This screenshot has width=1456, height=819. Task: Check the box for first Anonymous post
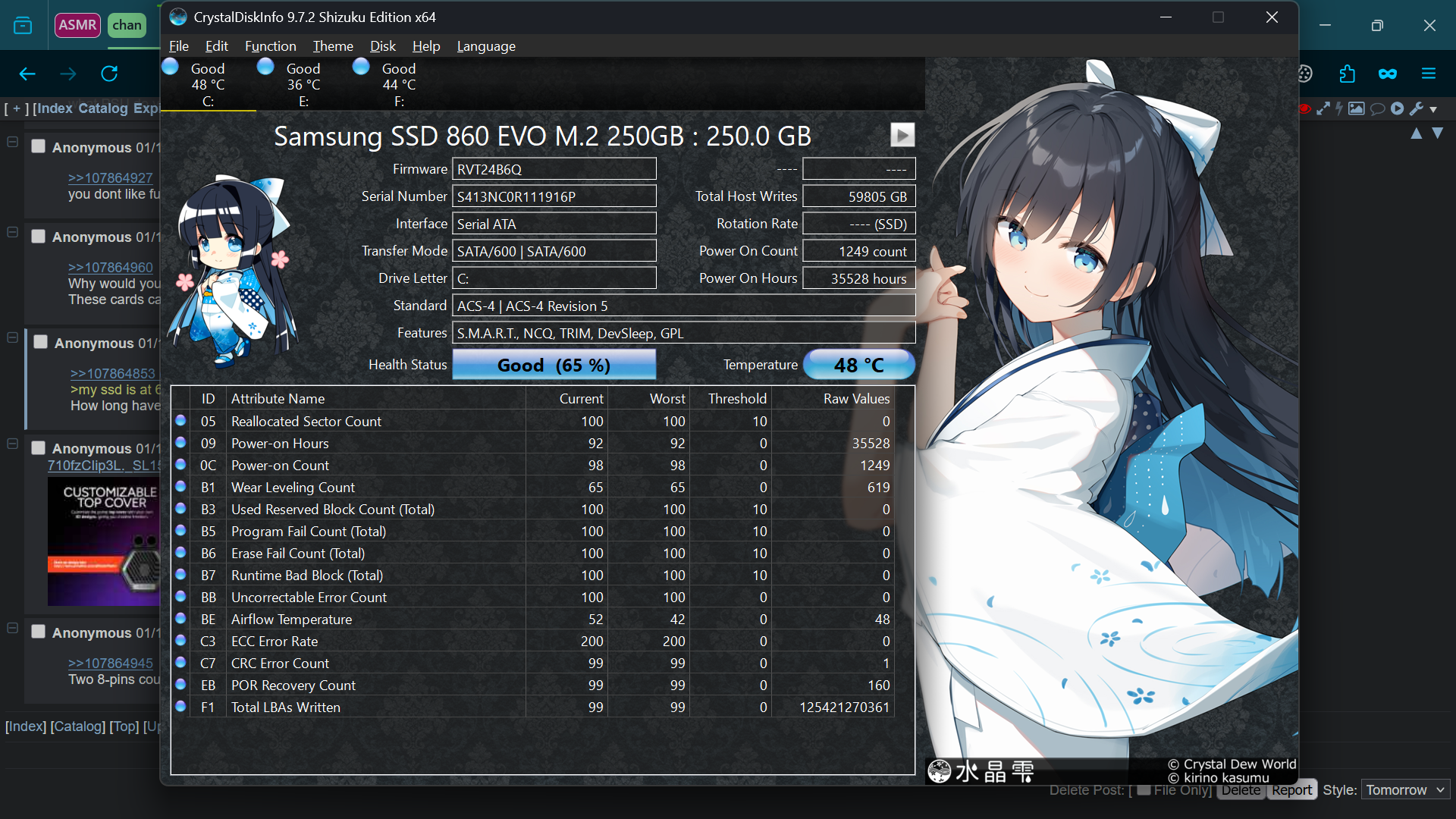coord(38,146)
